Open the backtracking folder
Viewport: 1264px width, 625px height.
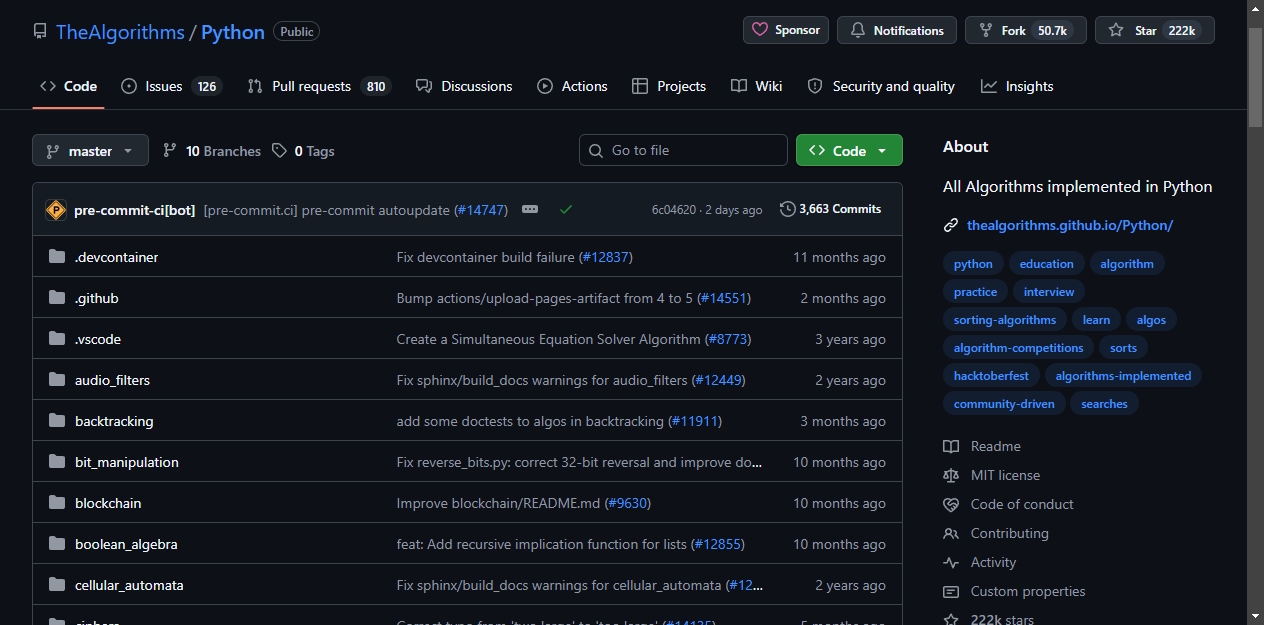[x=114, y=421]
